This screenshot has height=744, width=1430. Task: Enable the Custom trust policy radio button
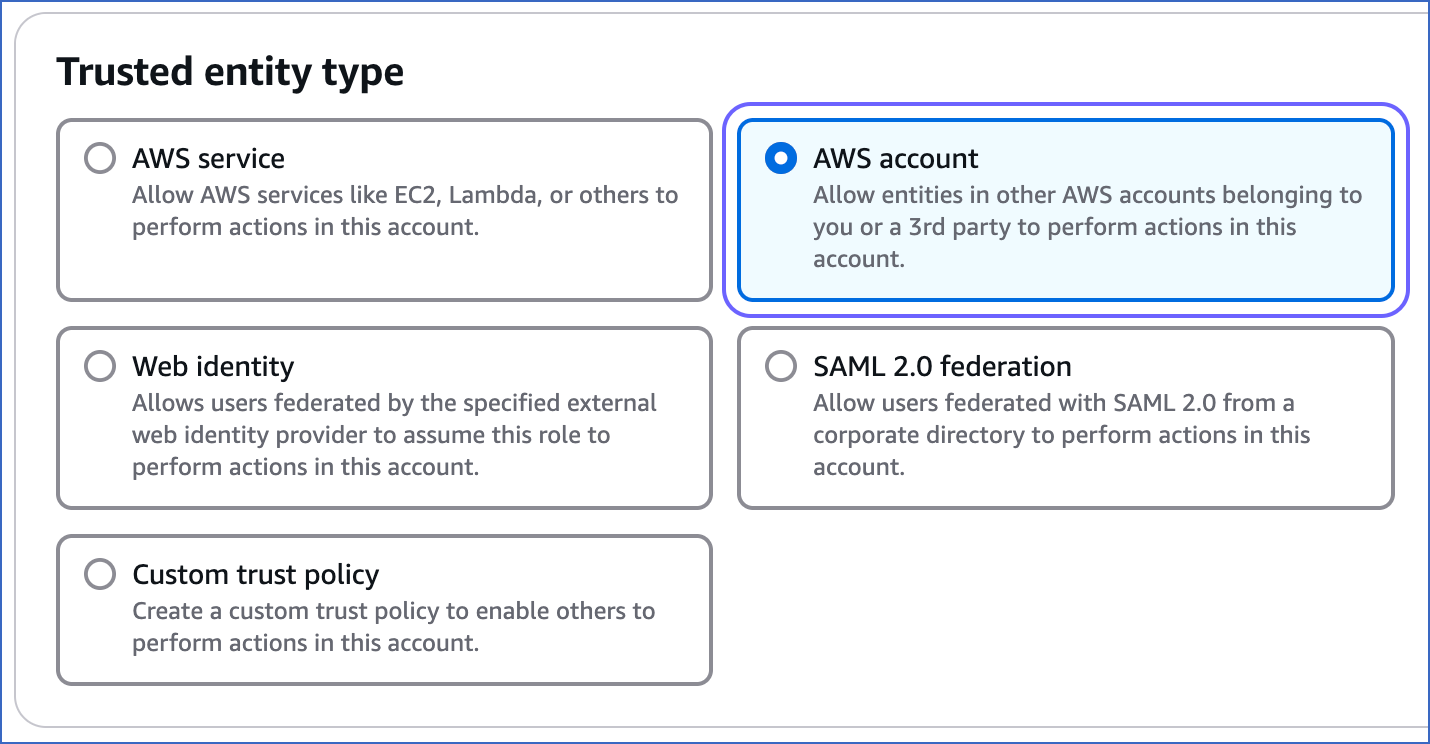[x=100, y=575]
